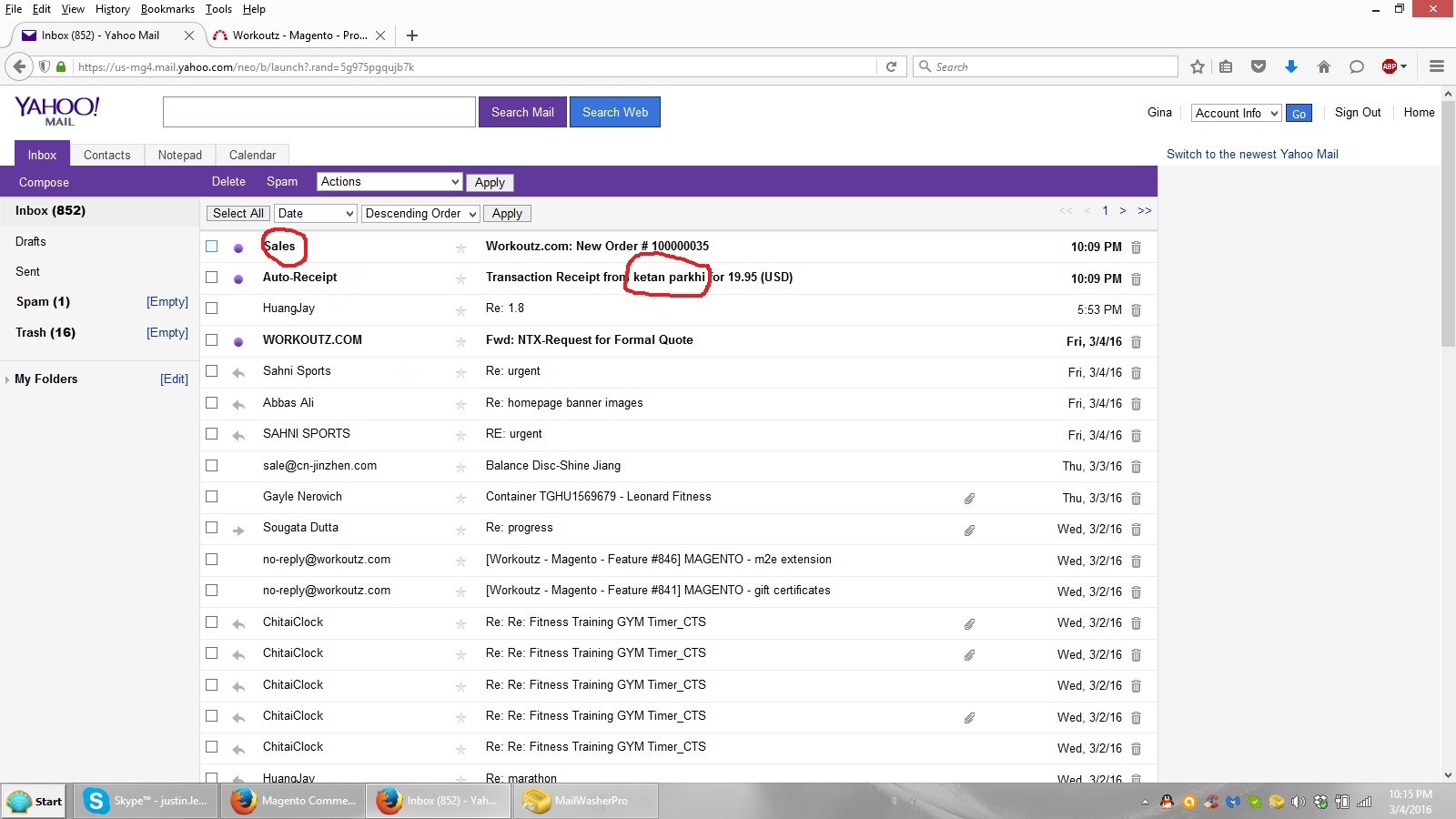Open the Tools menu

click(218, 9)
